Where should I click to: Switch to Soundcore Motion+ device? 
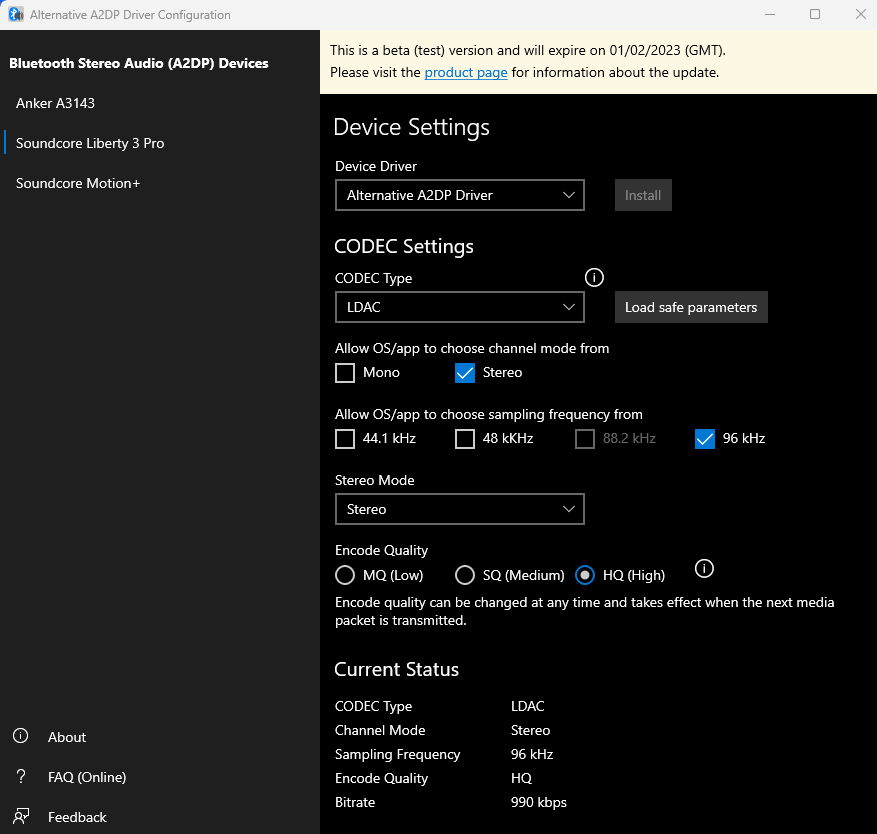pyautogui.click(x=78, y=183)
